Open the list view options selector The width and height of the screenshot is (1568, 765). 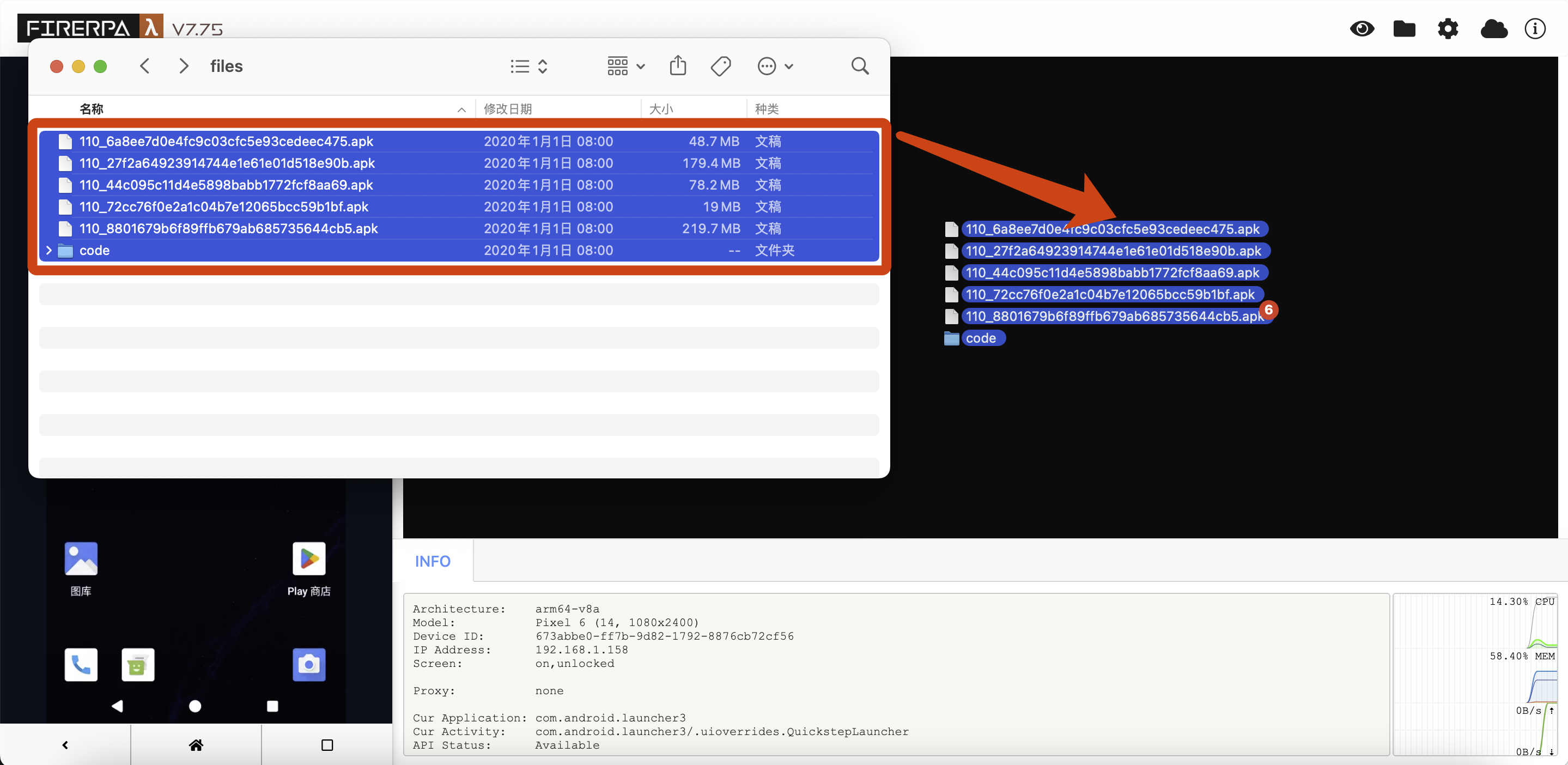click(529, 66)
